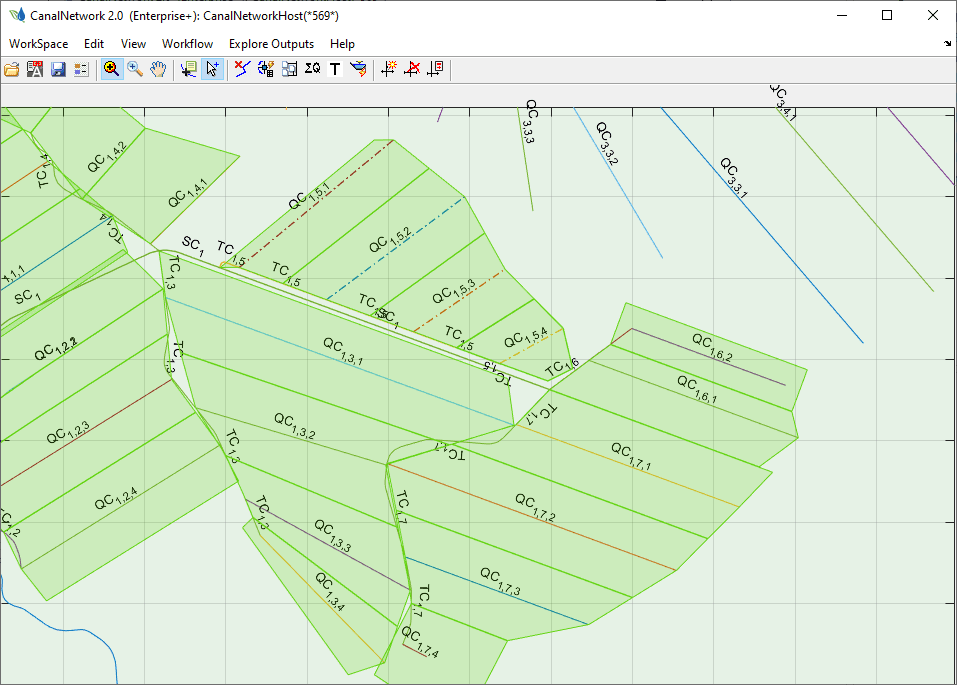The width and height of the screenshot is (957, 685).
Task: Expand the Explore Outputs menu
Action: [271, 44]
